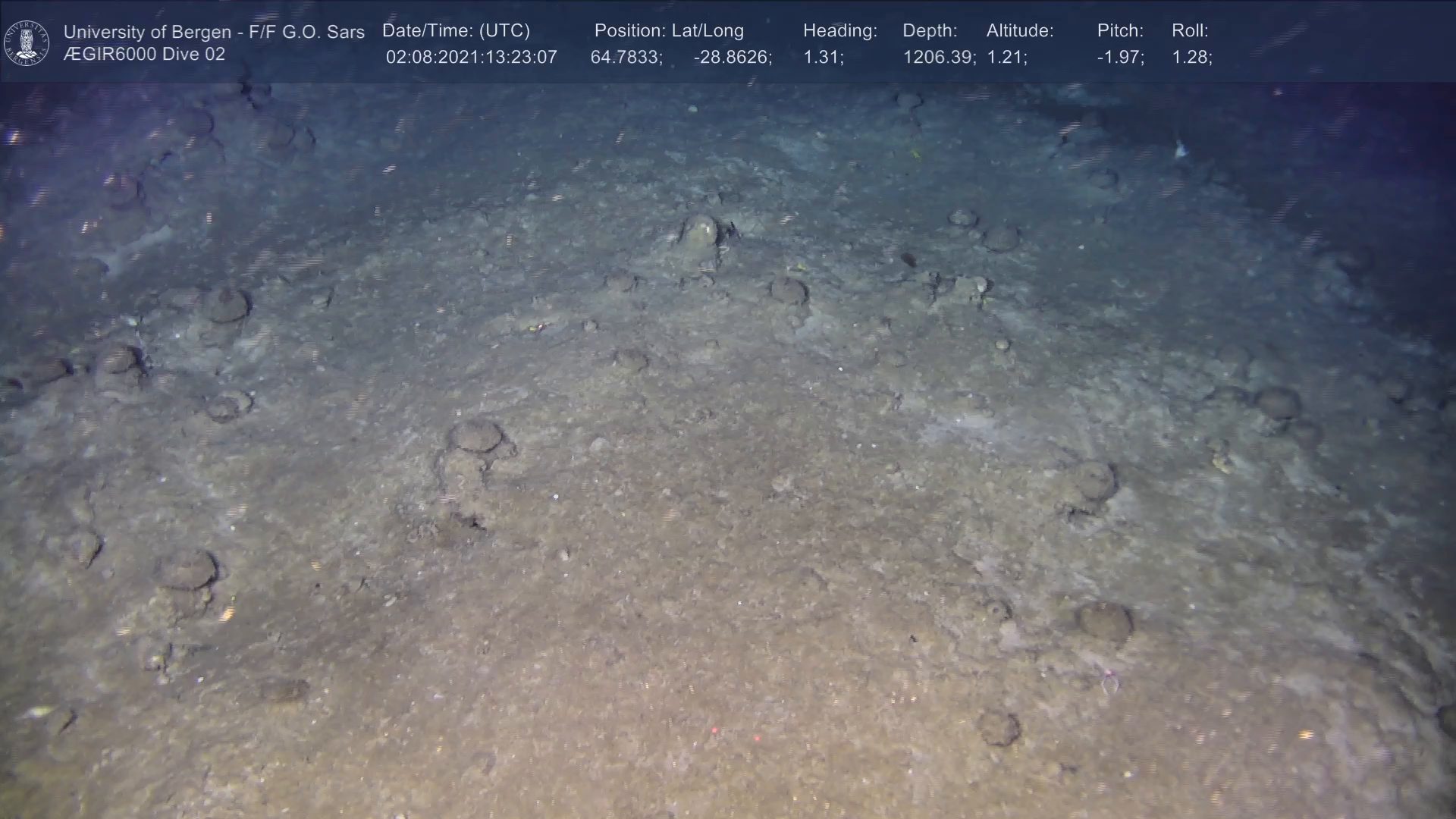Click the University of Bergen logo

click(x=27, y=42)
